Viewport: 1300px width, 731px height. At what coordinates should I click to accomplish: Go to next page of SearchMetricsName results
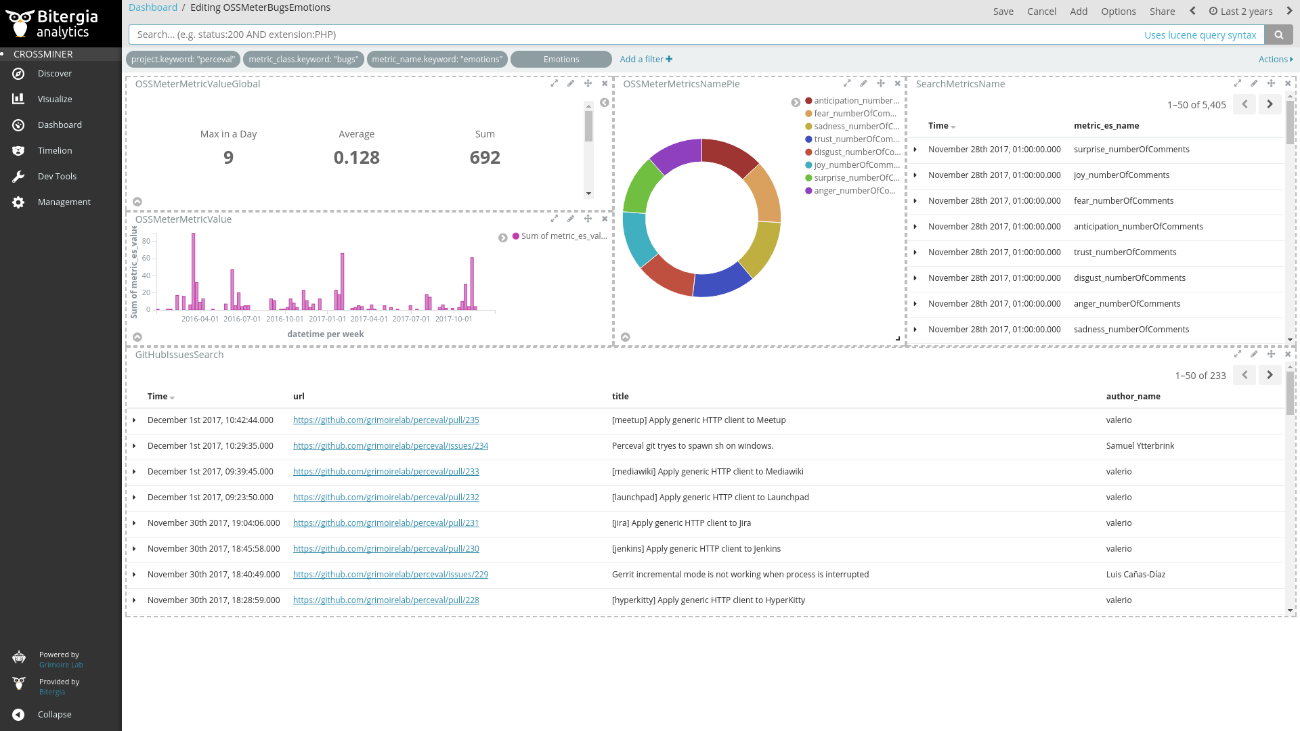(x=1269, y=104)
